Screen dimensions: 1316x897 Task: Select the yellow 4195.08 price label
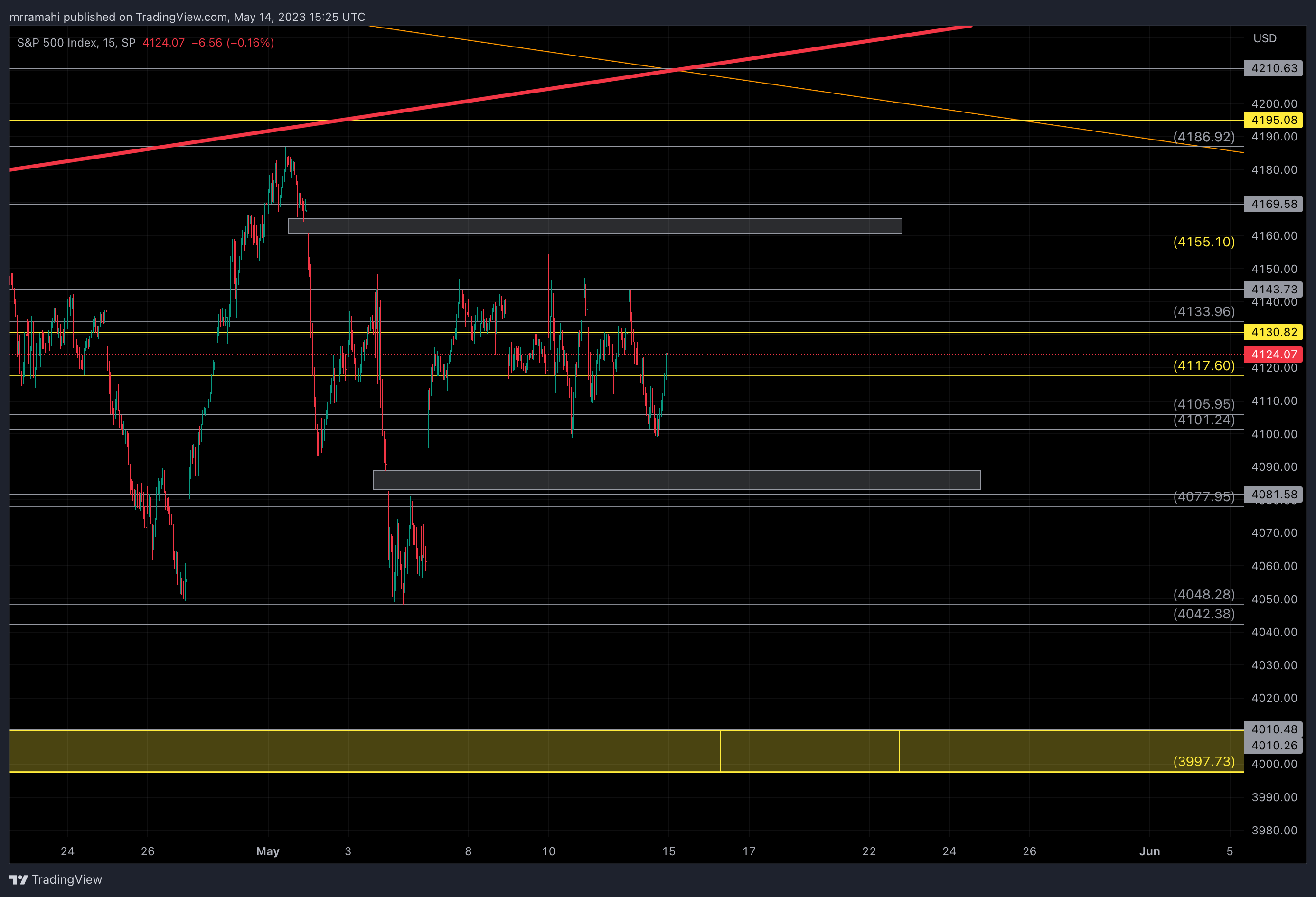pyautogui.click(x=1273, y=120)
